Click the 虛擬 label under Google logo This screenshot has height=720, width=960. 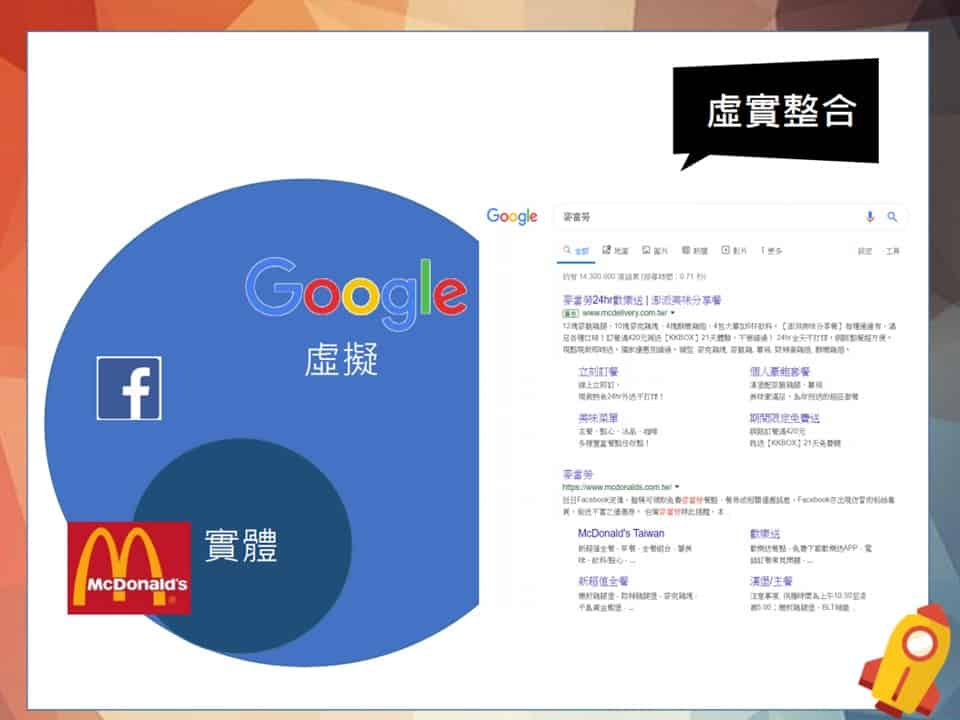[341, 359]
